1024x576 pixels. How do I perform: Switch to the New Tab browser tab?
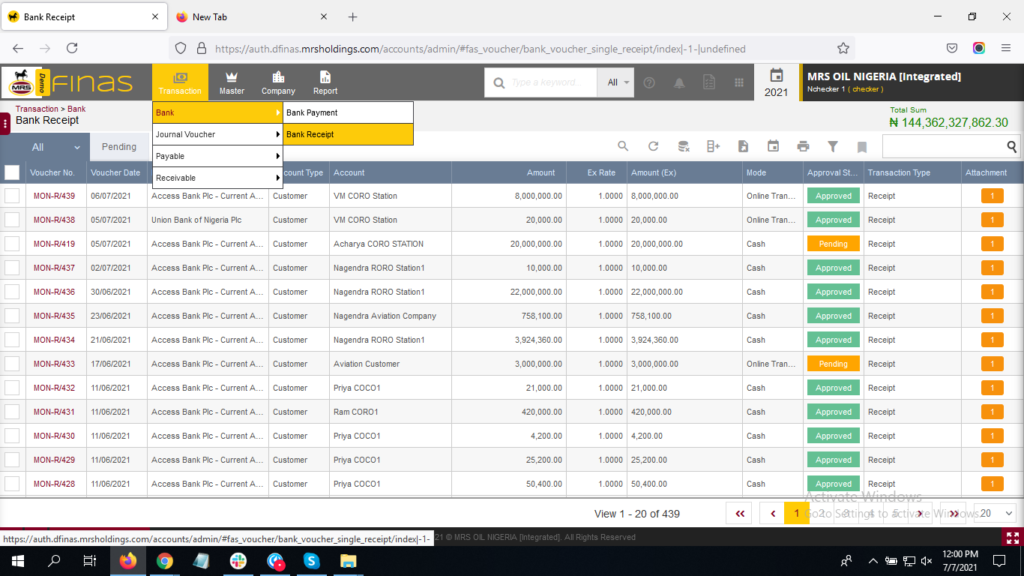[251, 17]
